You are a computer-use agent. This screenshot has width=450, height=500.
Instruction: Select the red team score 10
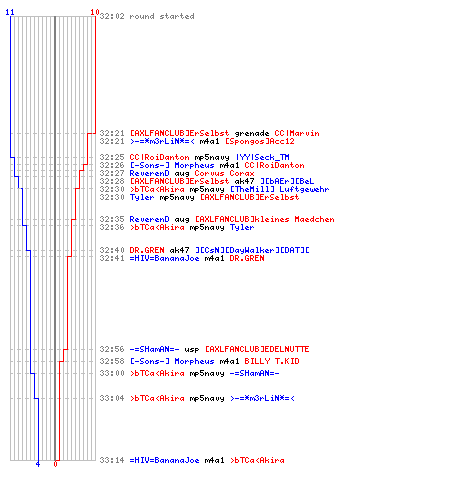click(95, 12)
